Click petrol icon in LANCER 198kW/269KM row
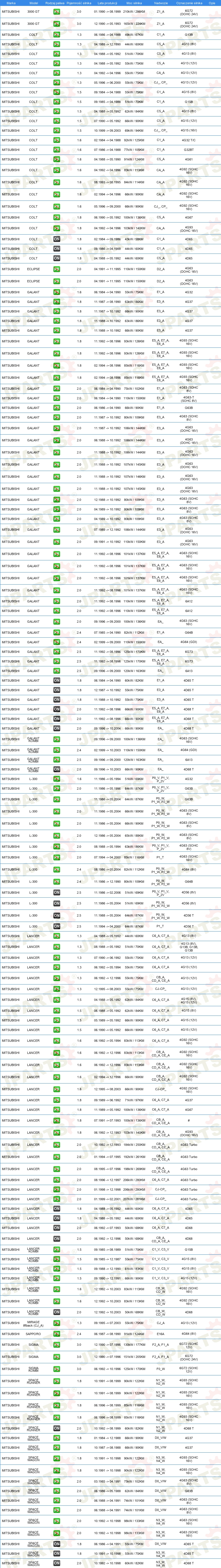This screenshot has height=1568, width=221. [x=56, y=1169]
